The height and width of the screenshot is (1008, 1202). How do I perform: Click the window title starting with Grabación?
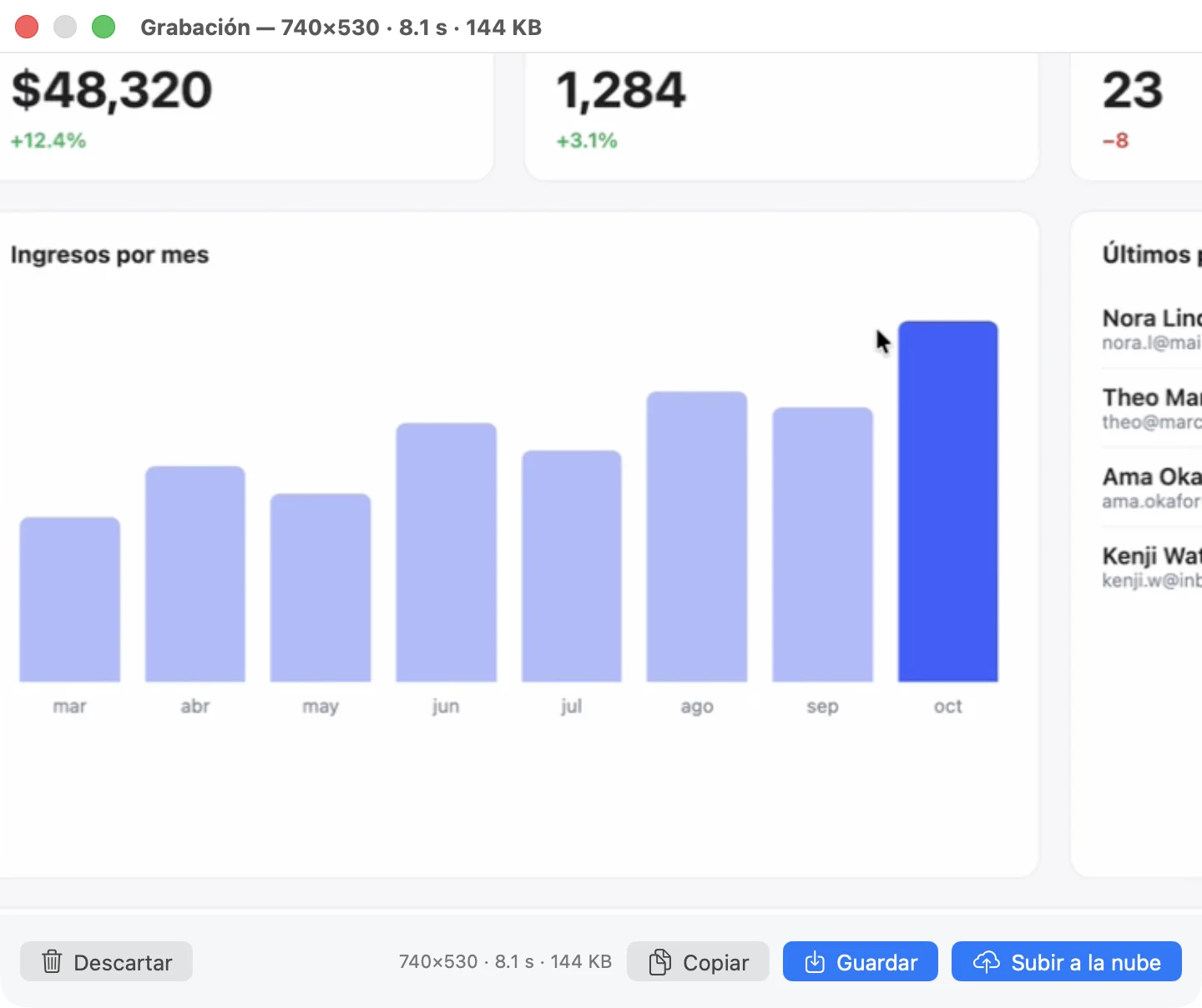click(x=341, y=28)
